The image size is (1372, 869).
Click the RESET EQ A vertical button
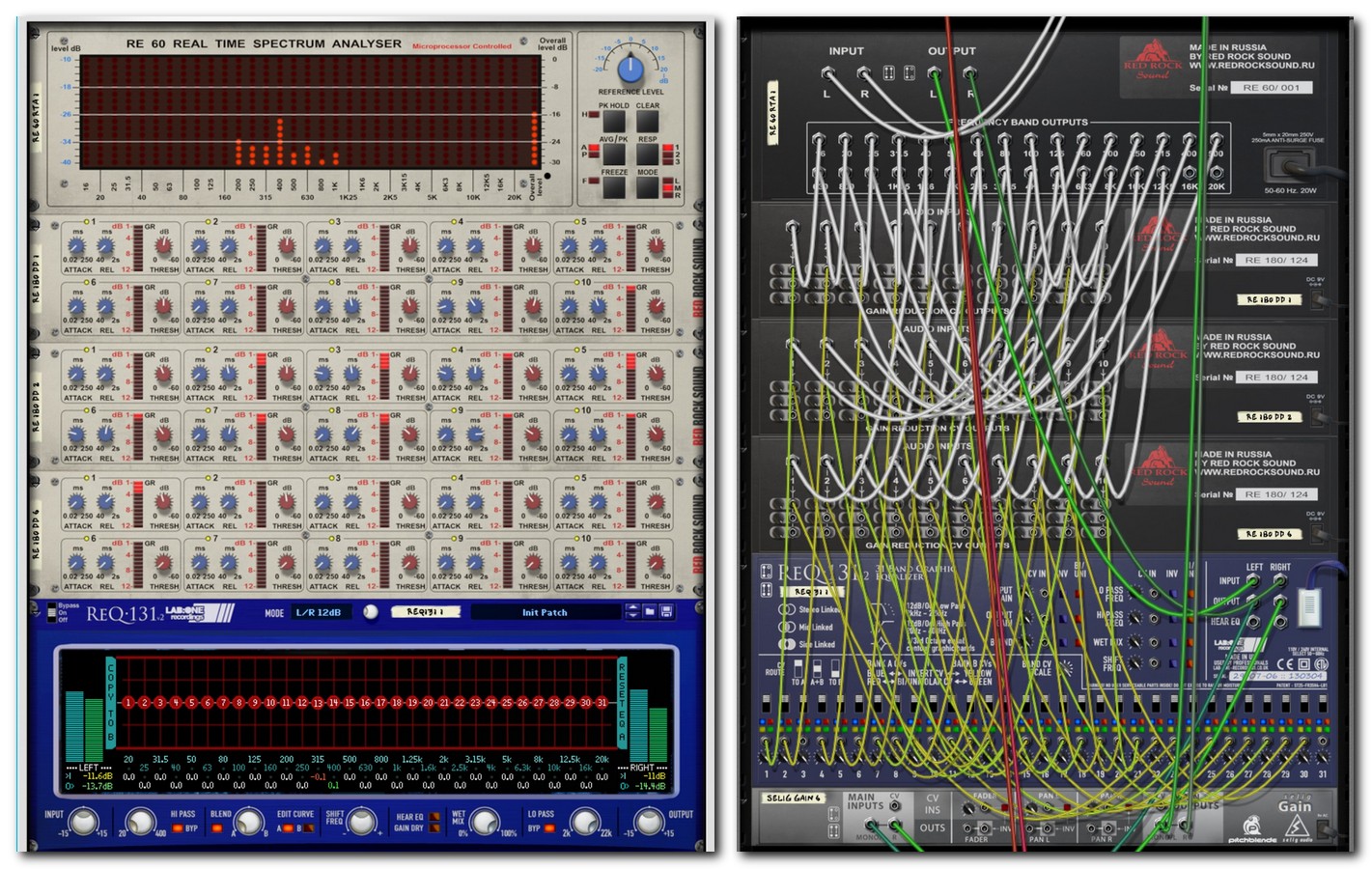621,703
